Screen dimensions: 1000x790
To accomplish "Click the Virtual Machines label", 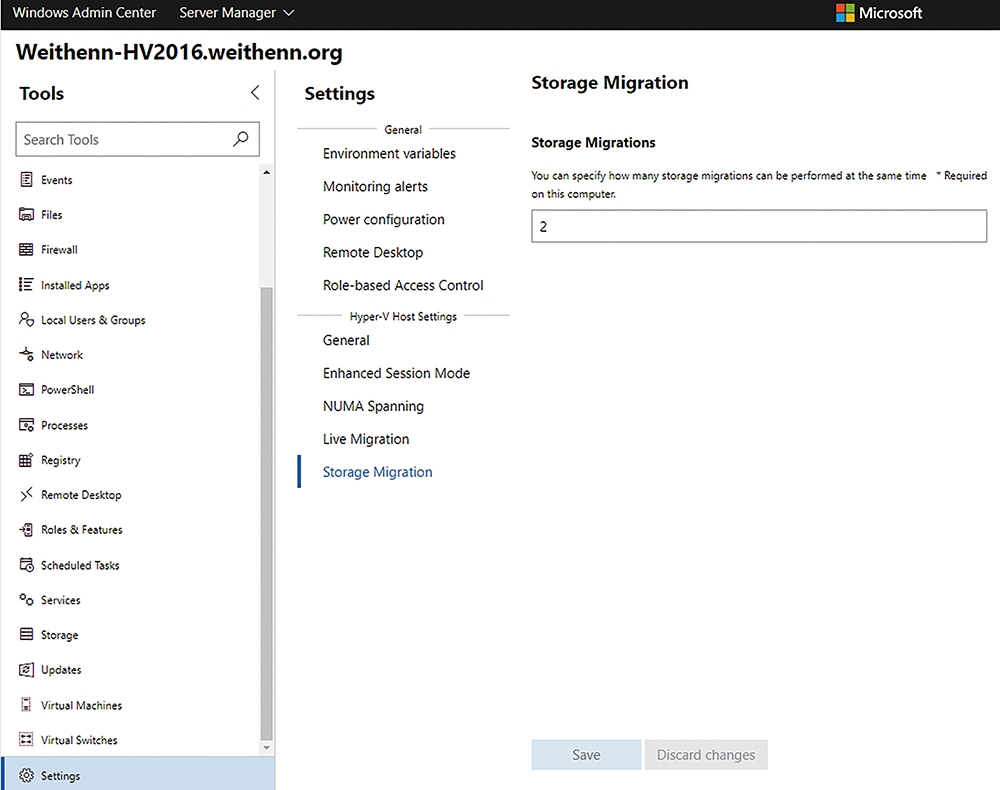I will click(81, 705).
